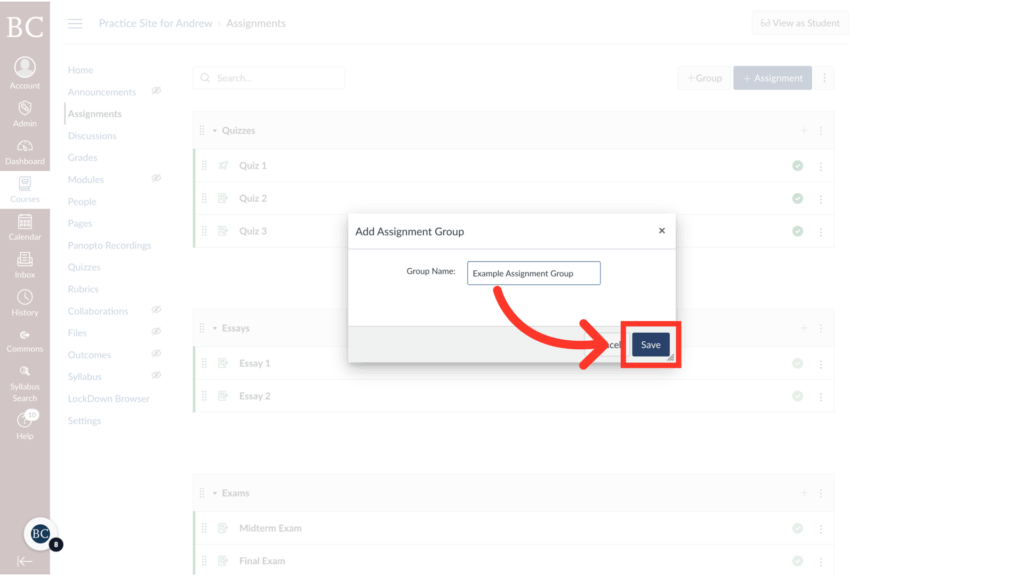1024x576 pixels.
Task: Click inside the Group Name input field
Action: pos(533,273)
